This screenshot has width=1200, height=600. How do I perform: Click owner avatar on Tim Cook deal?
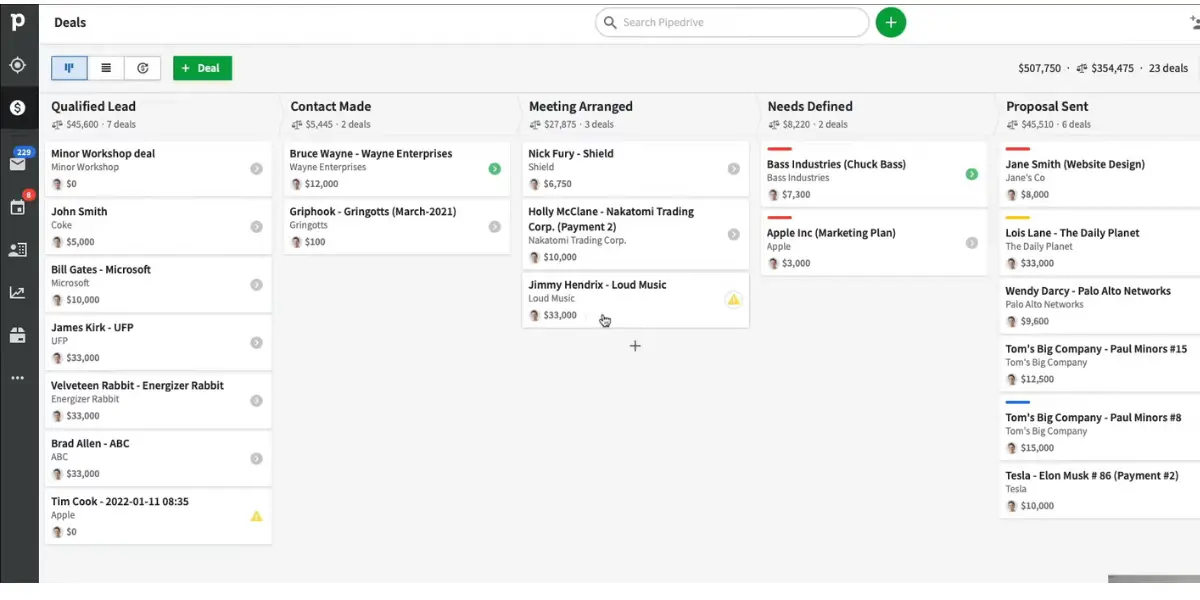tap(57, 532)
